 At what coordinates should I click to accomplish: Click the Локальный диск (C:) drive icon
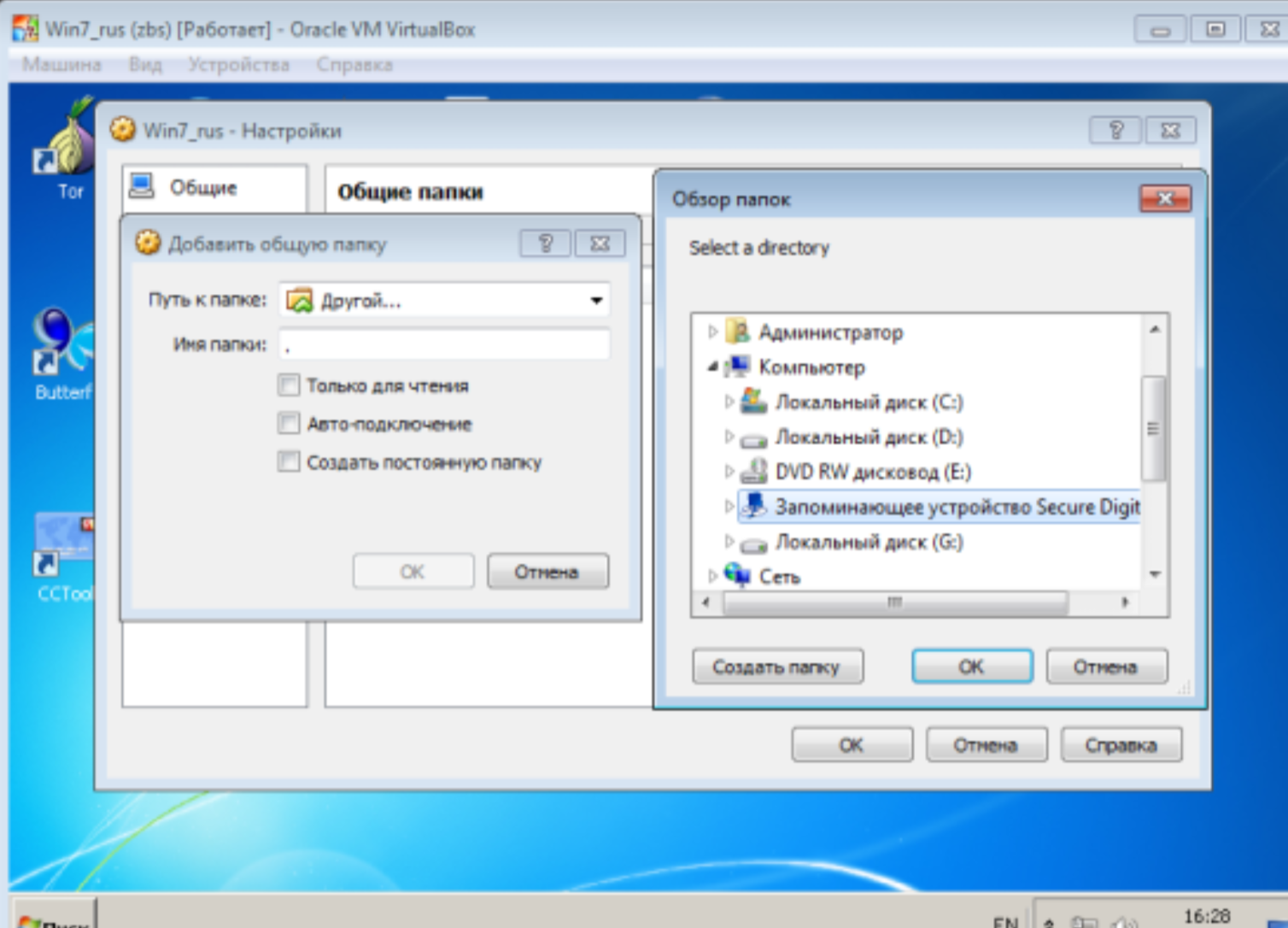pyautogui.click(x=753, y=402)
